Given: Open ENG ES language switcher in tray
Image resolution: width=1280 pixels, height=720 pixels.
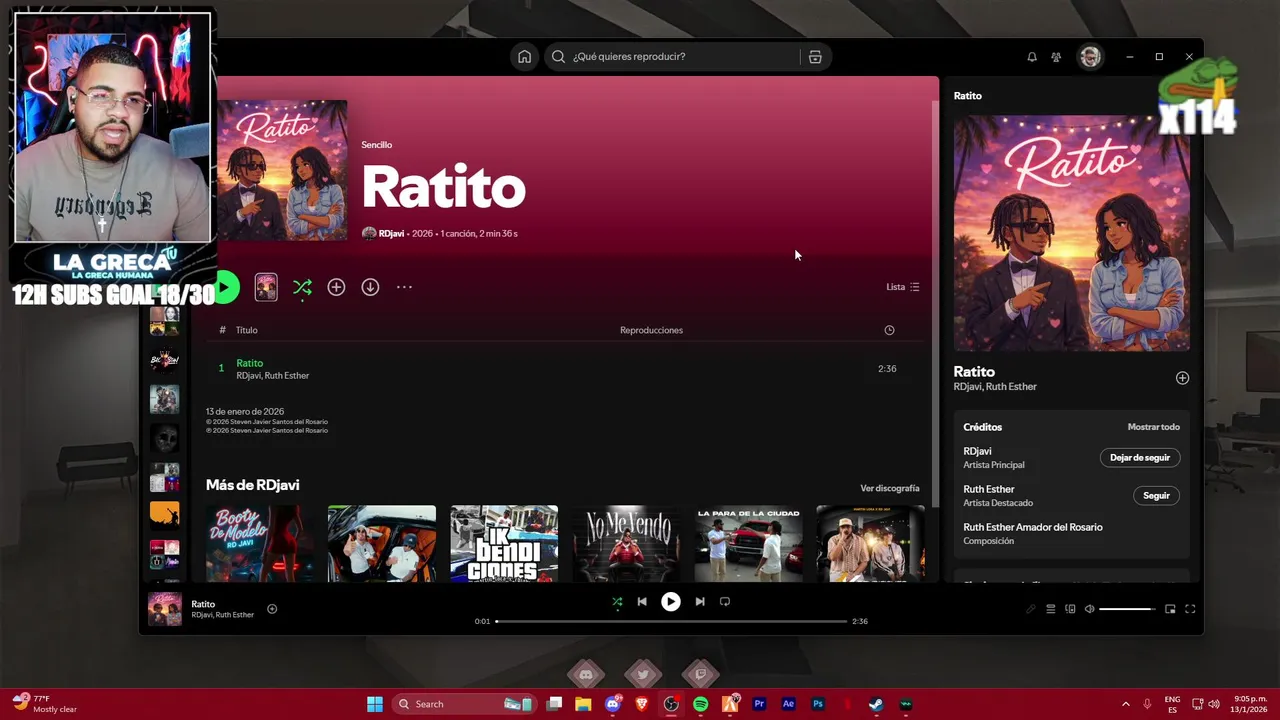Looking at the screenshot, I should click(x=1172, y=704).
